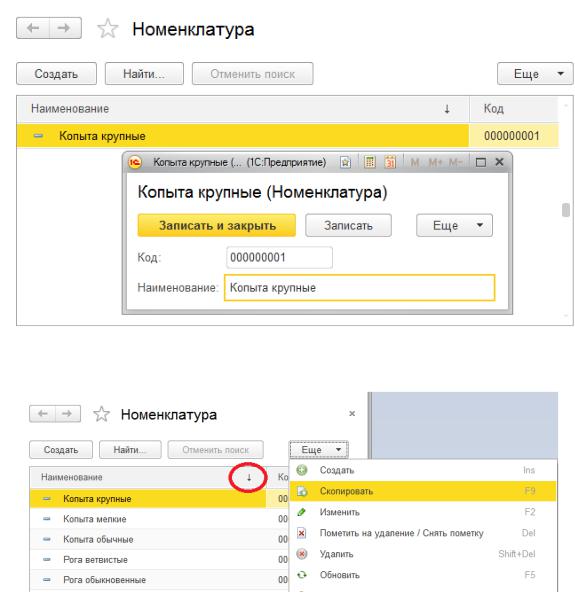The image size is (575, 592).
Task: Click the Обновить refresh icon in menu
Action: pos(302,575)
